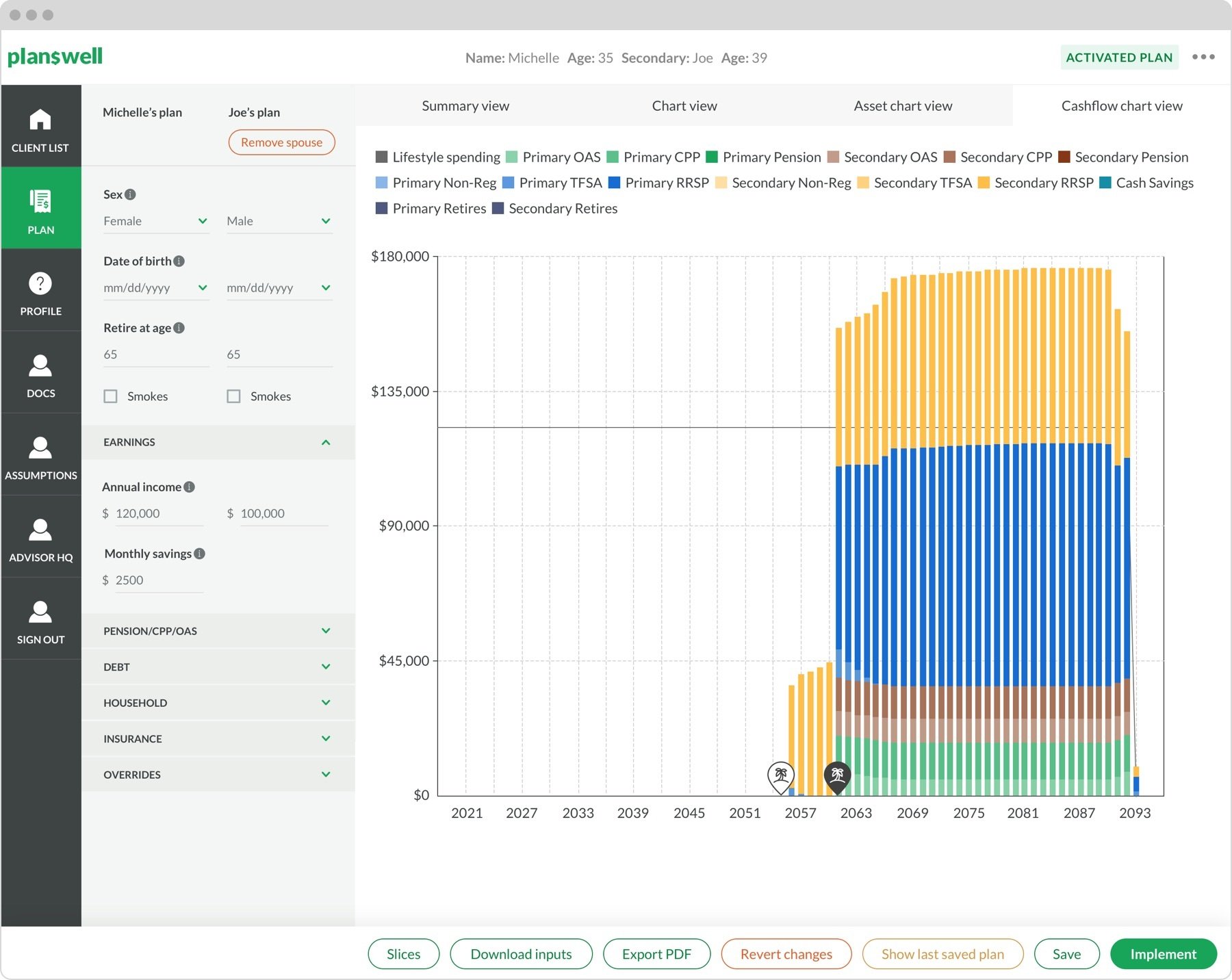Click the Save button
This screenshot has height=980, width=1232.
[1066, 954]
